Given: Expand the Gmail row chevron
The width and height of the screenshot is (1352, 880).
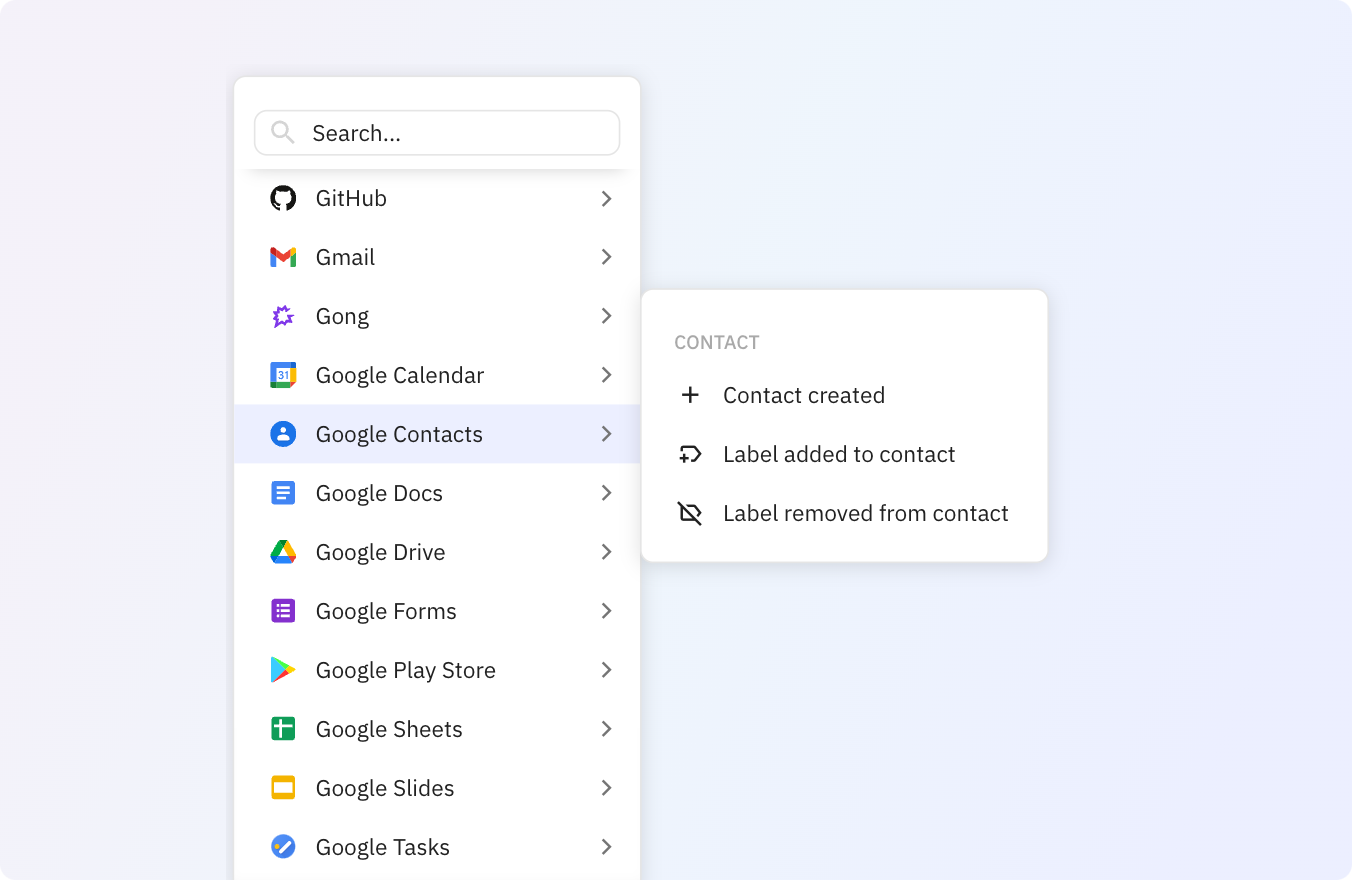Looking at the screenshot, I should pyautogui.click(x=606, y=257).
